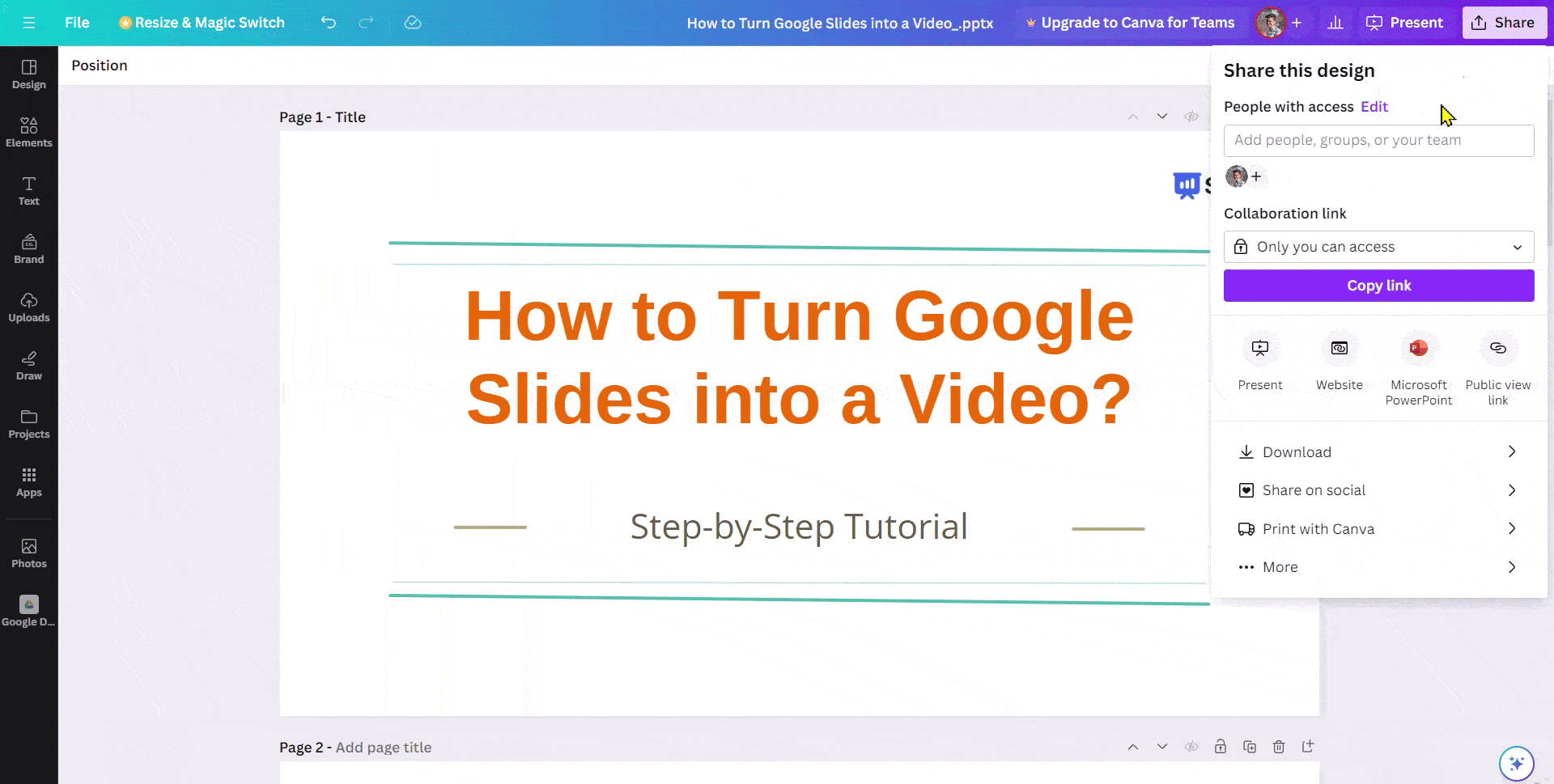Screen dimensions: 1554x784
Task: Hide Page 1 with the eye toggle
Action: tap(1191, 116)
